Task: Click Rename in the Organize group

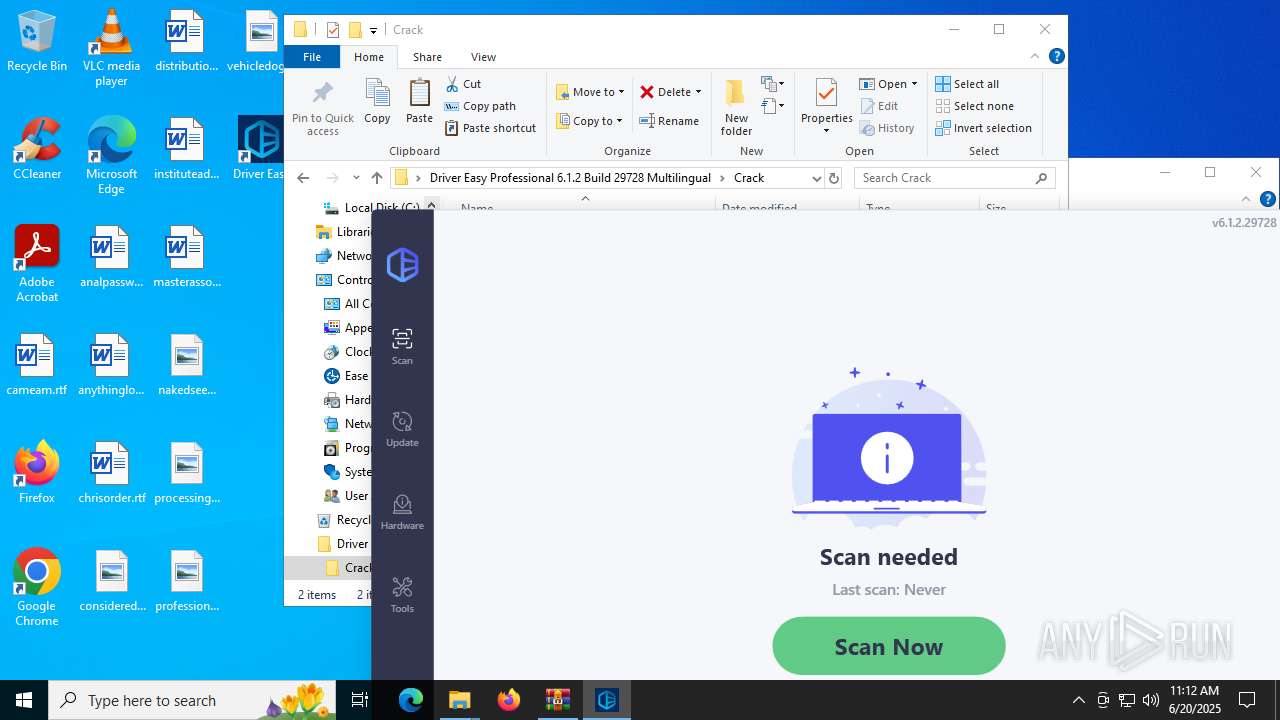Action: pyautogui.click(x=670, y=121)
